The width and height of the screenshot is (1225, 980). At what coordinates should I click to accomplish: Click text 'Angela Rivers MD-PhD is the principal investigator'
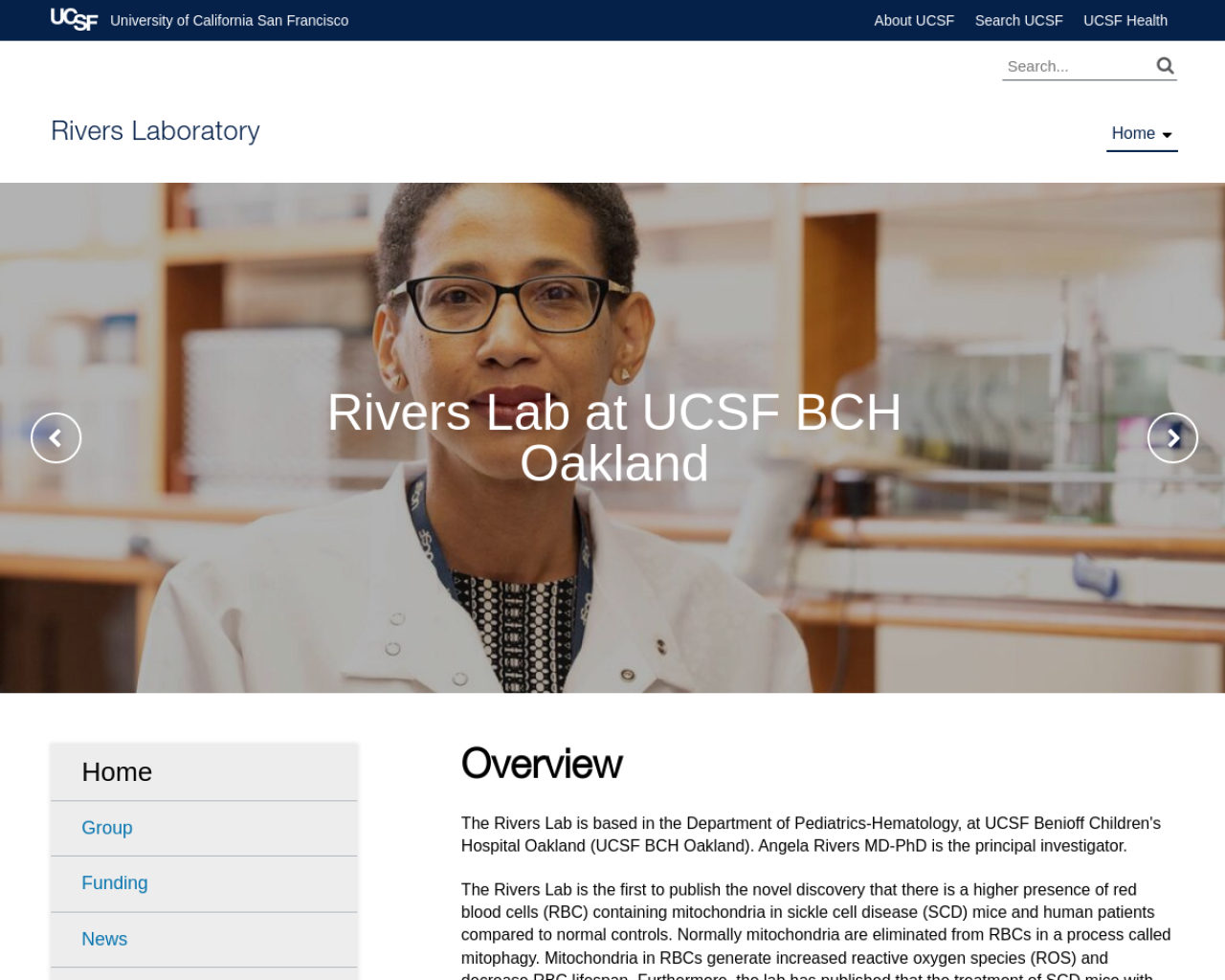click(x=942, y=846)
